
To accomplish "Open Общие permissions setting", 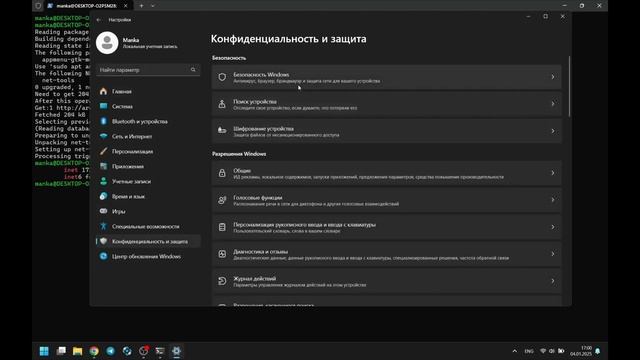I will click(x=386, y=173).
